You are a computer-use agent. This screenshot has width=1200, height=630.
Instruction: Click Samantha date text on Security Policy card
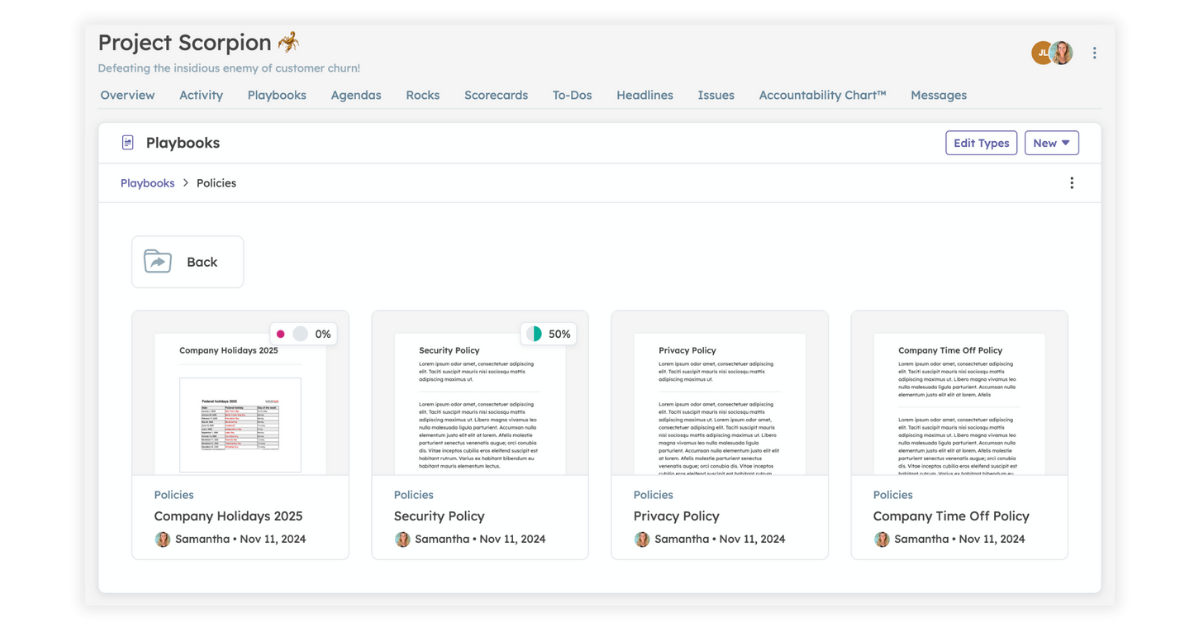pyautogui.click(x=480, y=539)
